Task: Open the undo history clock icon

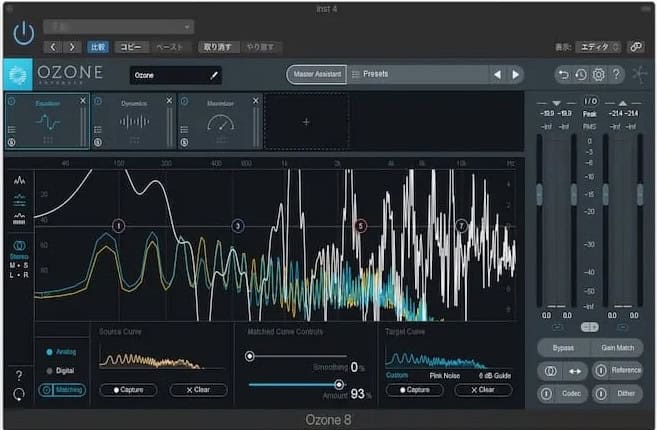Action: 581,75
